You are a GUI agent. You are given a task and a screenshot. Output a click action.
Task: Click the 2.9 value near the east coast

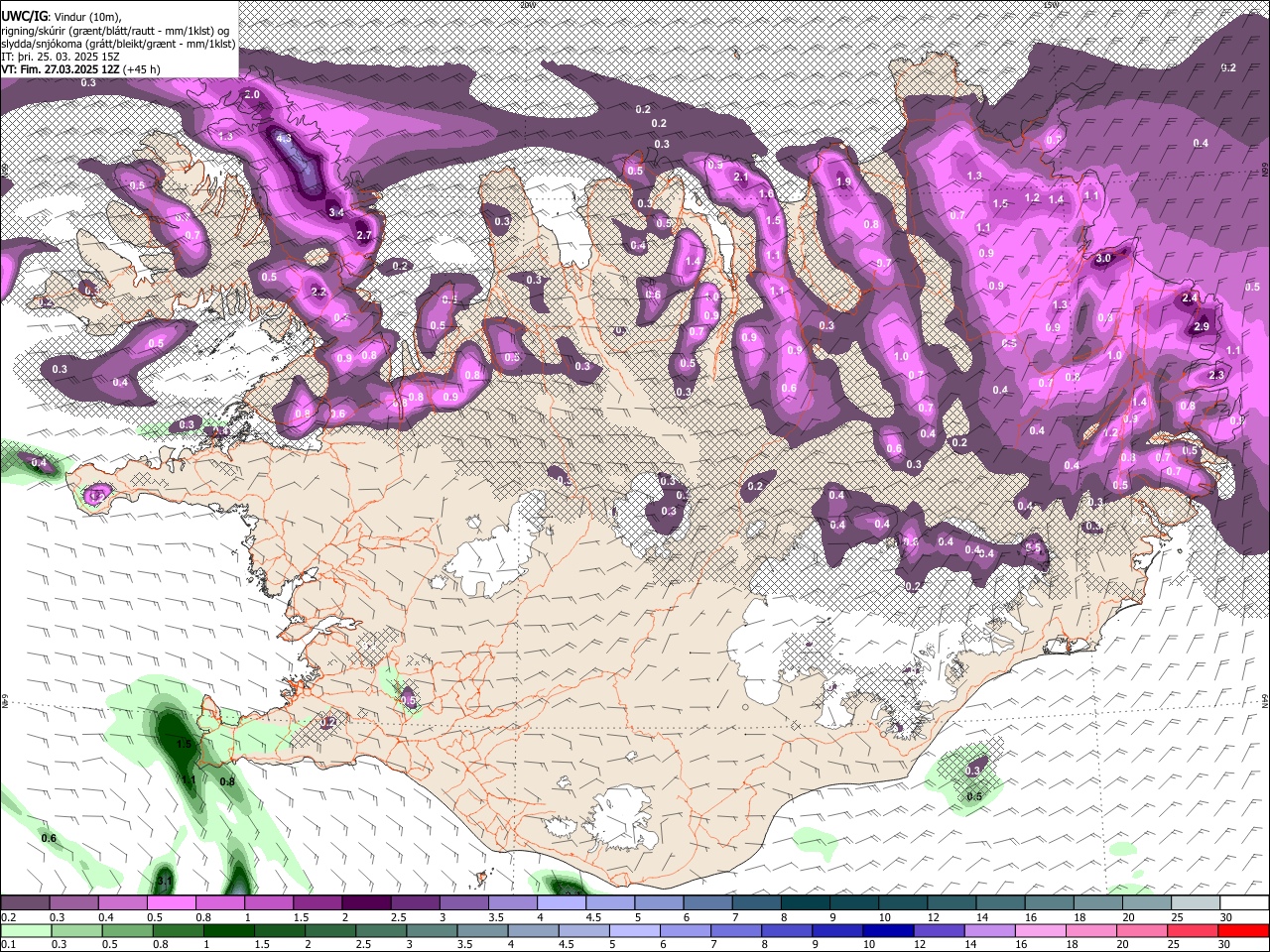click(x=1202, y=326)
